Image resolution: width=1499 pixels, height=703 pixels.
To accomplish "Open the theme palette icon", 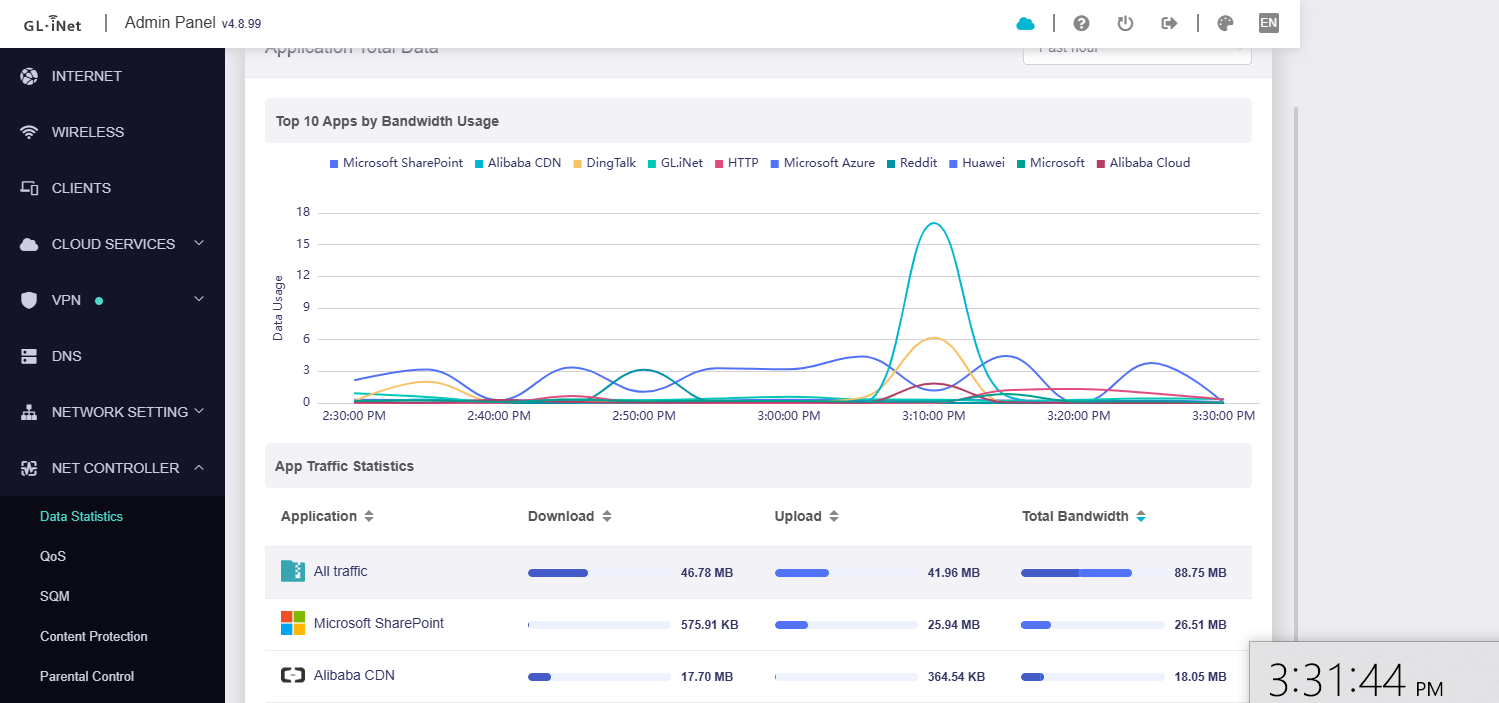I will click(1225, 23).
